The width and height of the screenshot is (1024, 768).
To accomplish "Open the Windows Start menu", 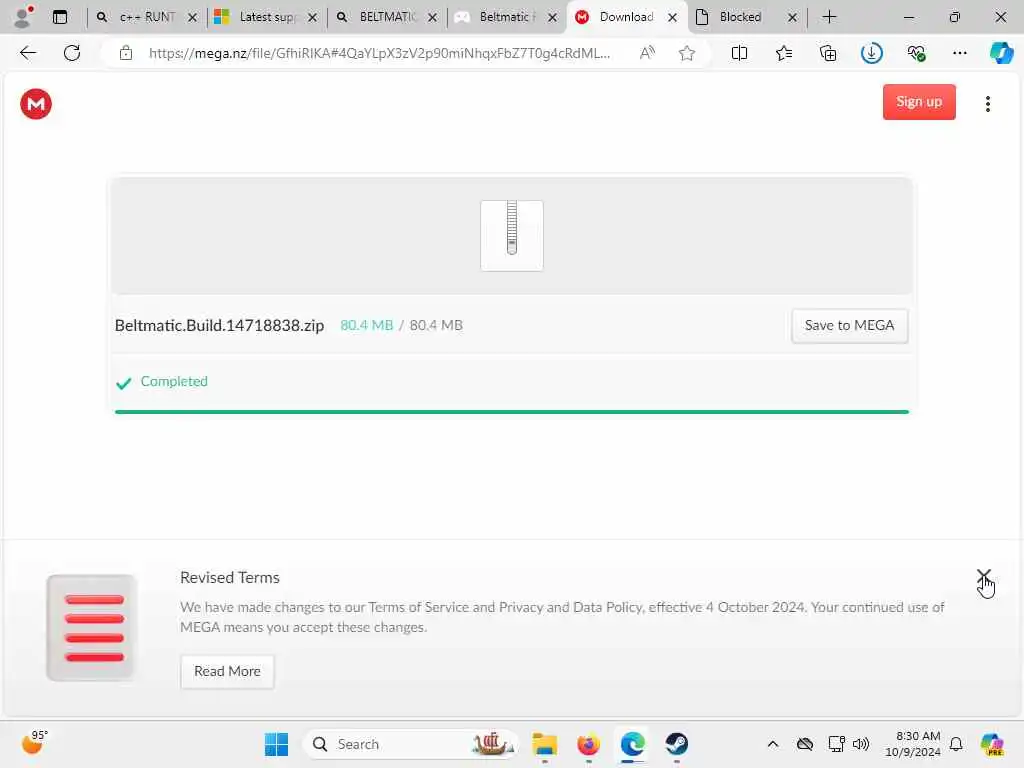I will 276,744.
